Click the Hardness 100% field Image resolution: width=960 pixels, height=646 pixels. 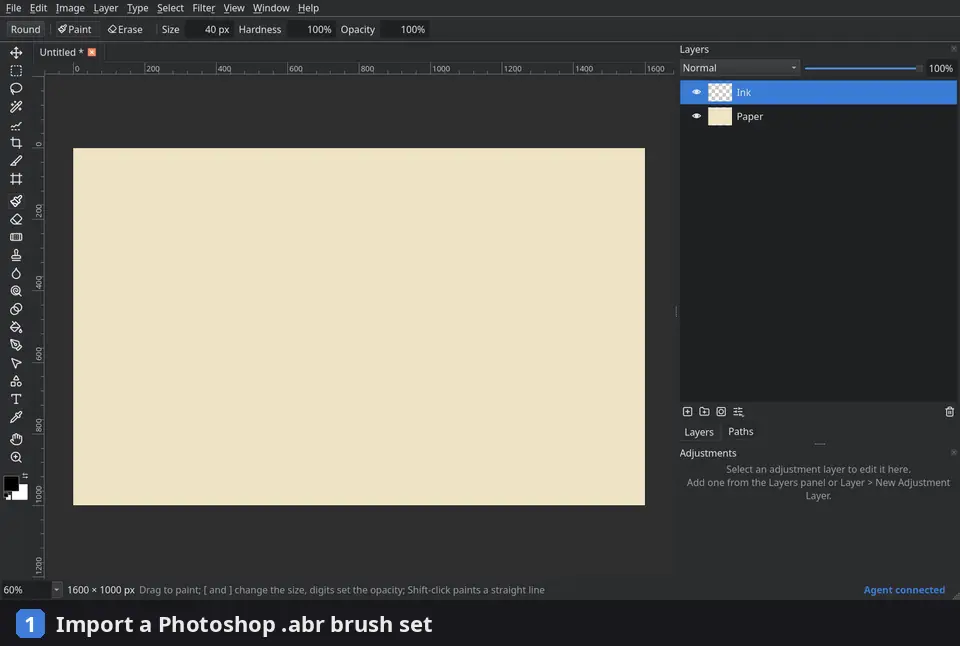pos(312,29)
